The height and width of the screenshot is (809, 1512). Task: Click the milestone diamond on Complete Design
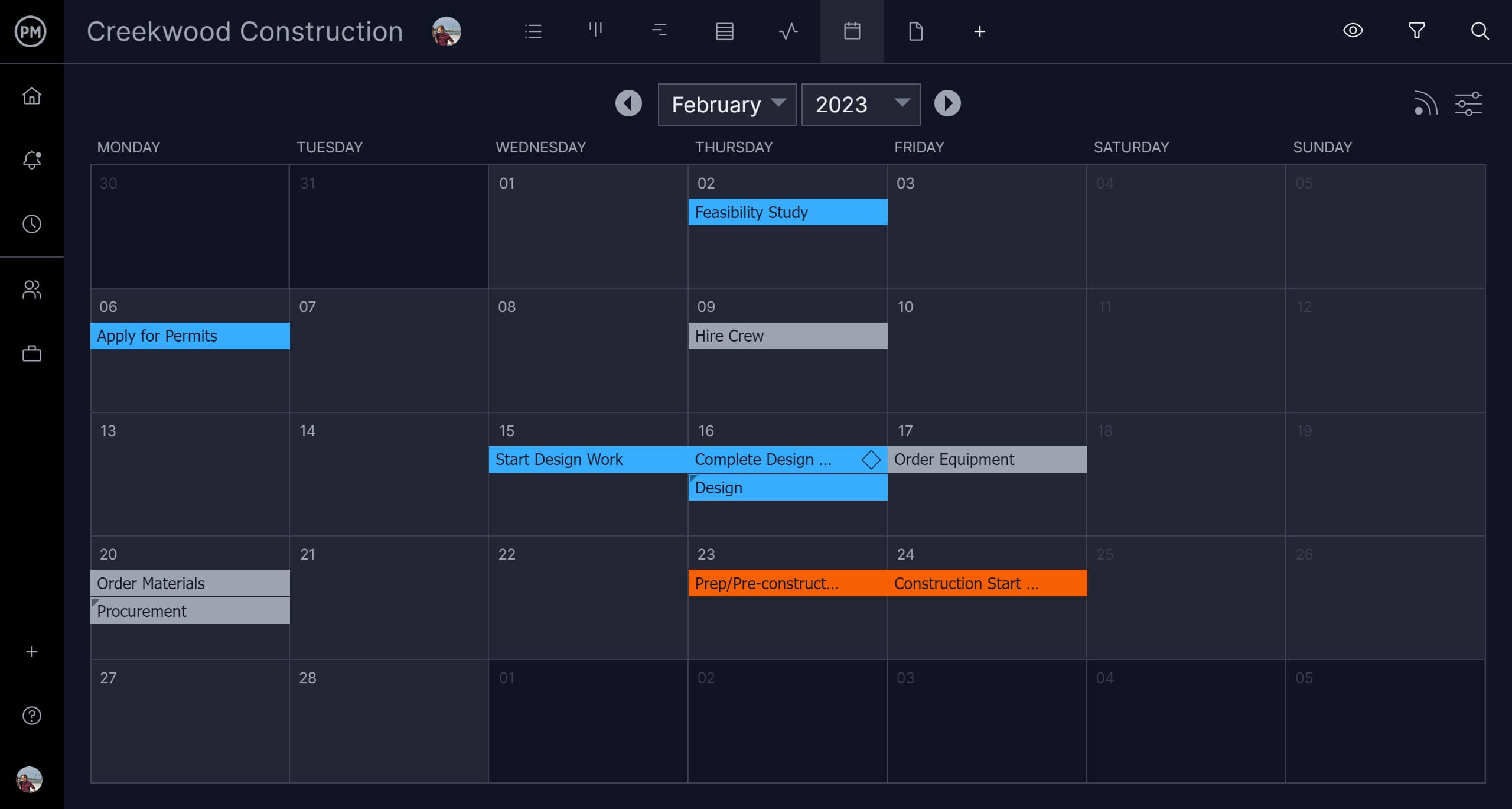[x=871, y=460]
